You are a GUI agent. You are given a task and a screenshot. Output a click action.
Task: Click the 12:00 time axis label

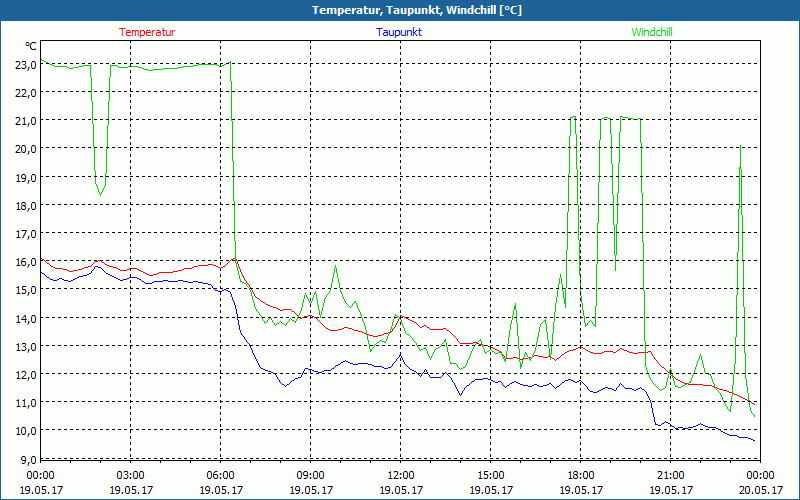pyautogui.click(x=401, y=476)
